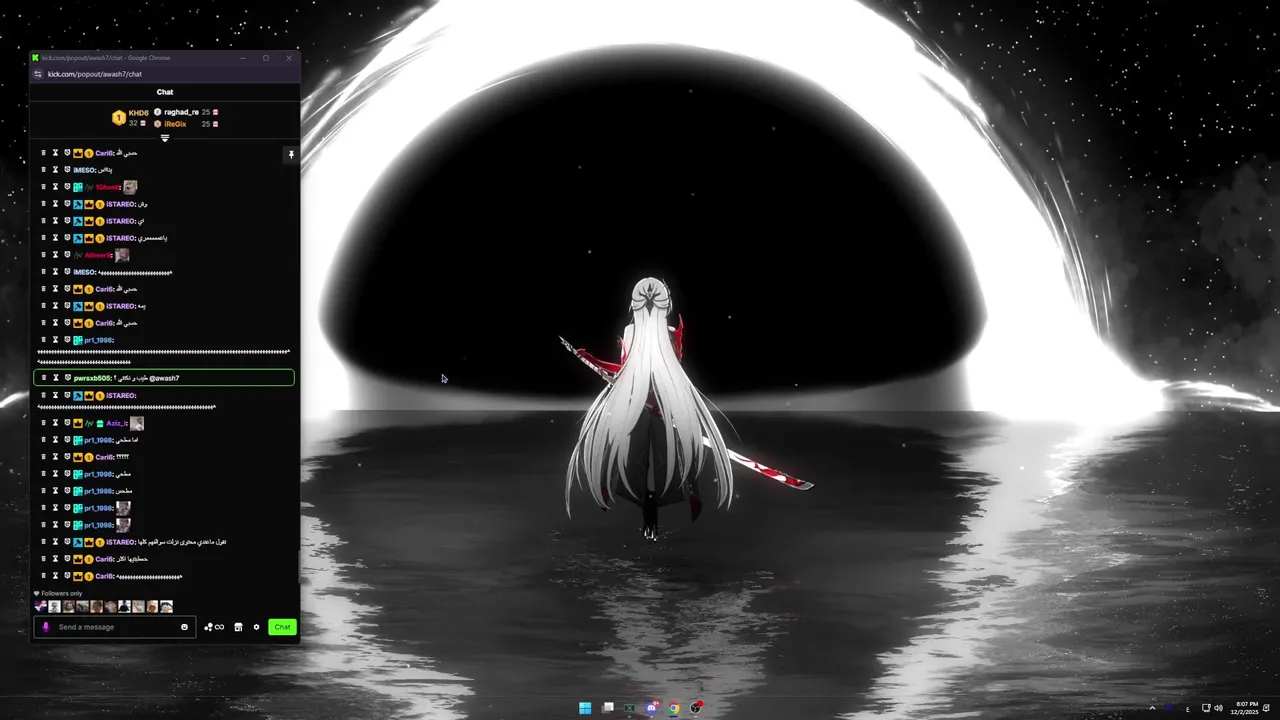The width and height of the screenshot is (1280, 720).
Task: Open Discord from the taskbar
Action: pyautogui.click(x=652, y=708)
